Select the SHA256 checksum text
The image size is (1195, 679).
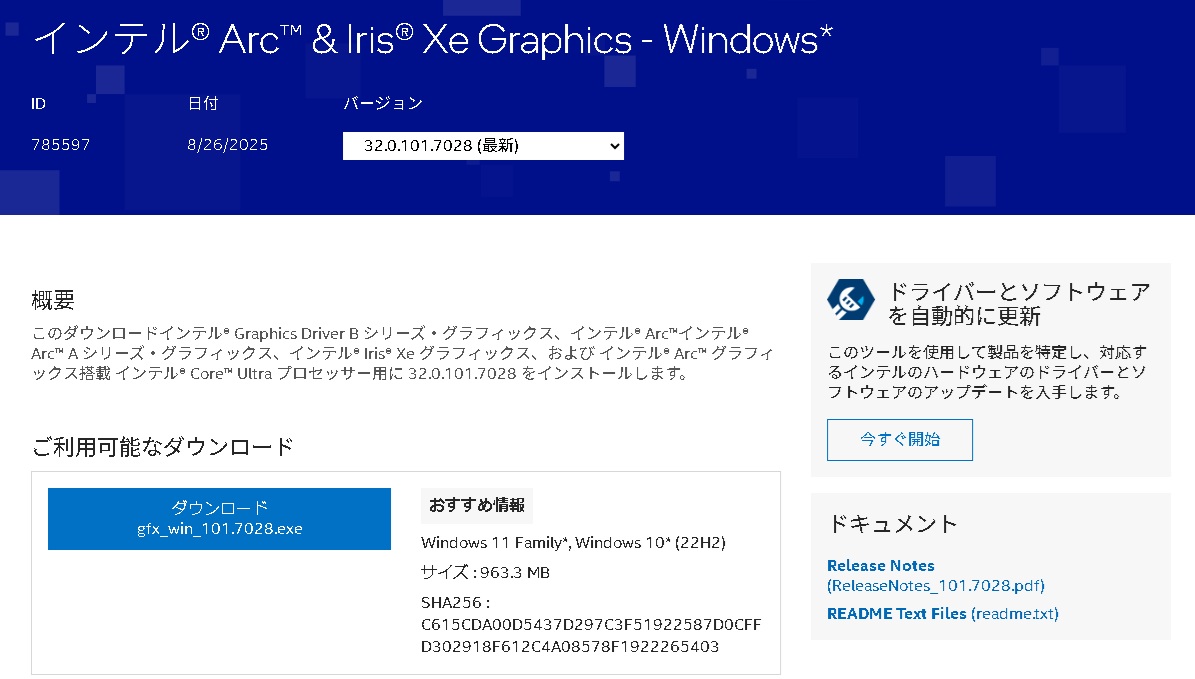593,634
